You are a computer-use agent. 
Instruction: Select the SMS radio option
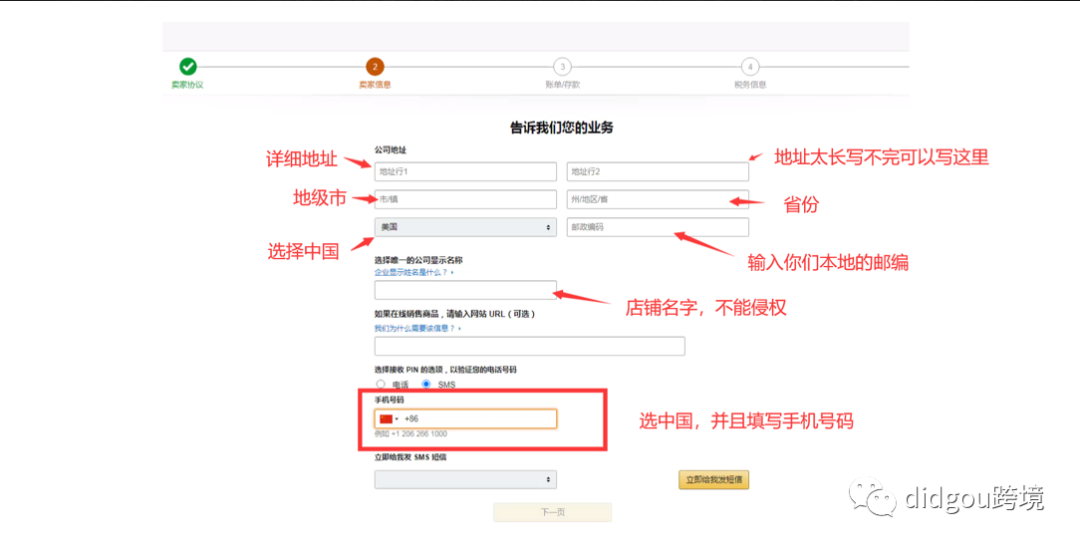pos(426,384)
